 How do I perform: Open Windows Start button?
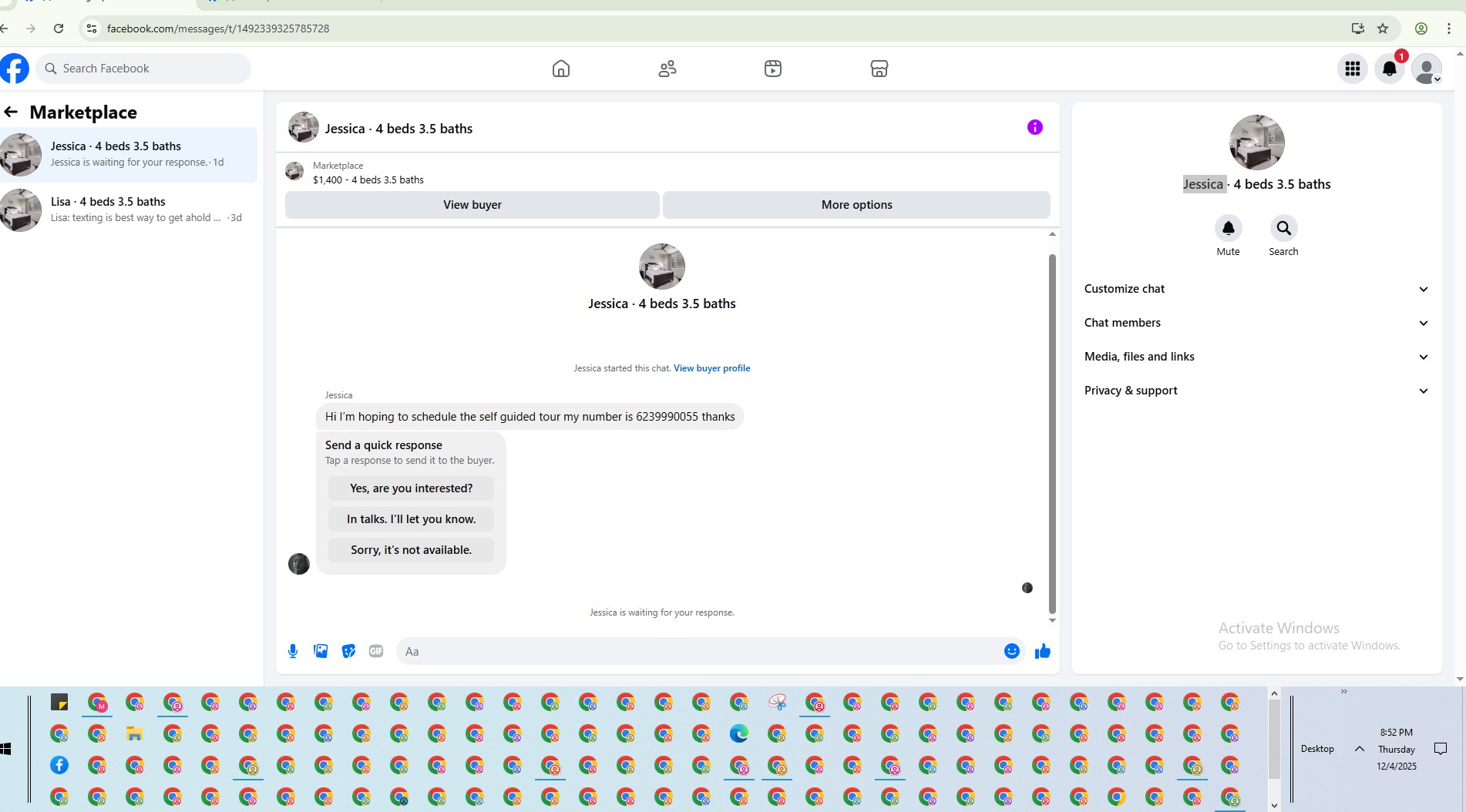[x=6, y=749]
